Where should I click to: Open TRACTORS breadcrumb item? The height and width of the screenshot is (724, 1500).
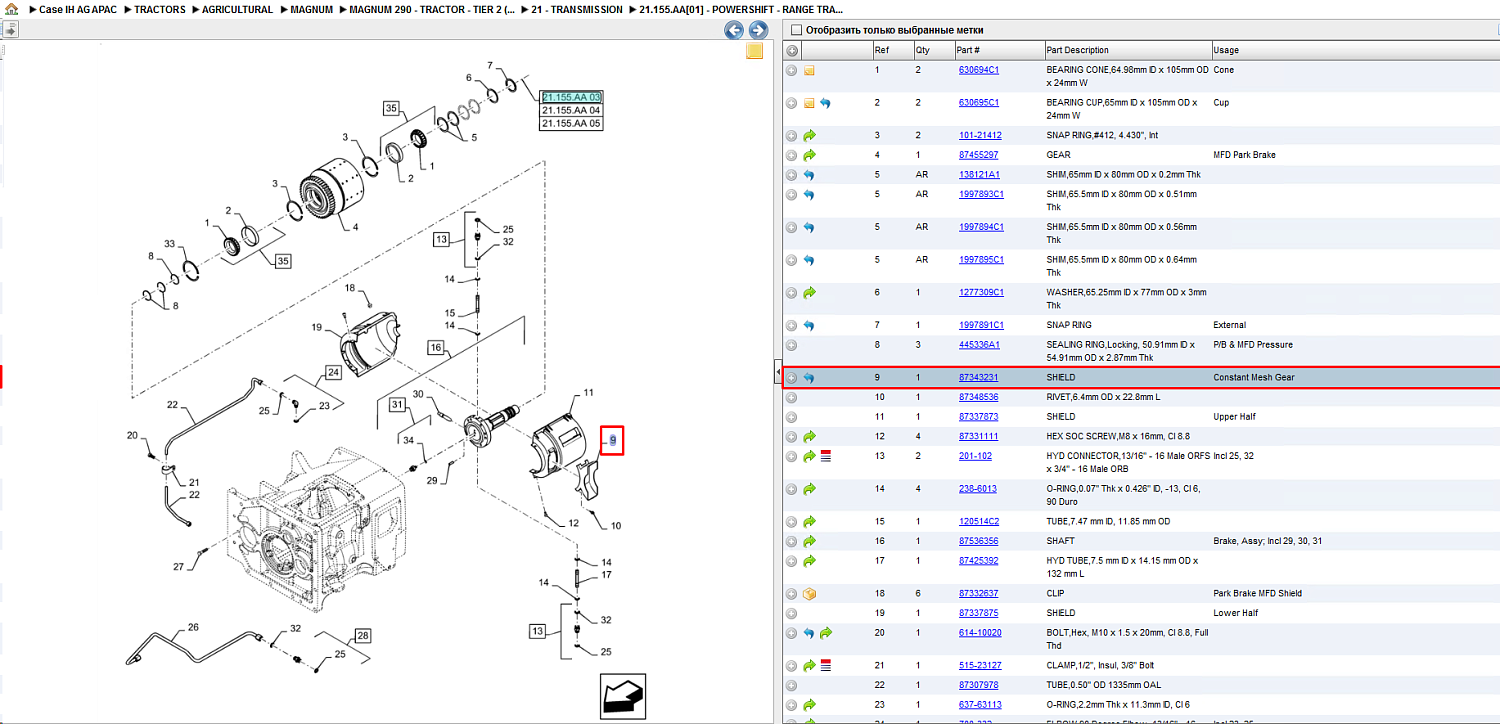[160, 9]
